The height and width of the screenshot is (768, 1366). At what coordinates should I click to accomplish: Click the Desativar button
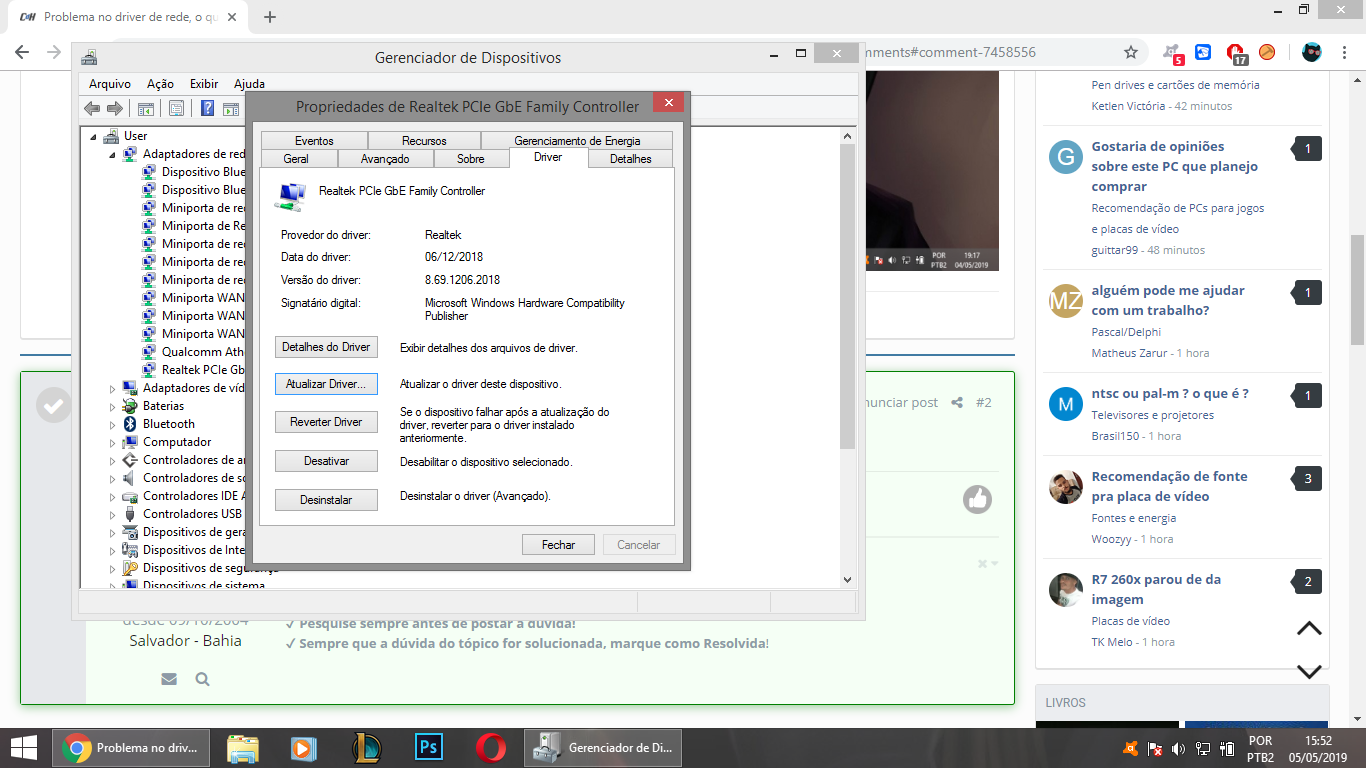[326, 461]
